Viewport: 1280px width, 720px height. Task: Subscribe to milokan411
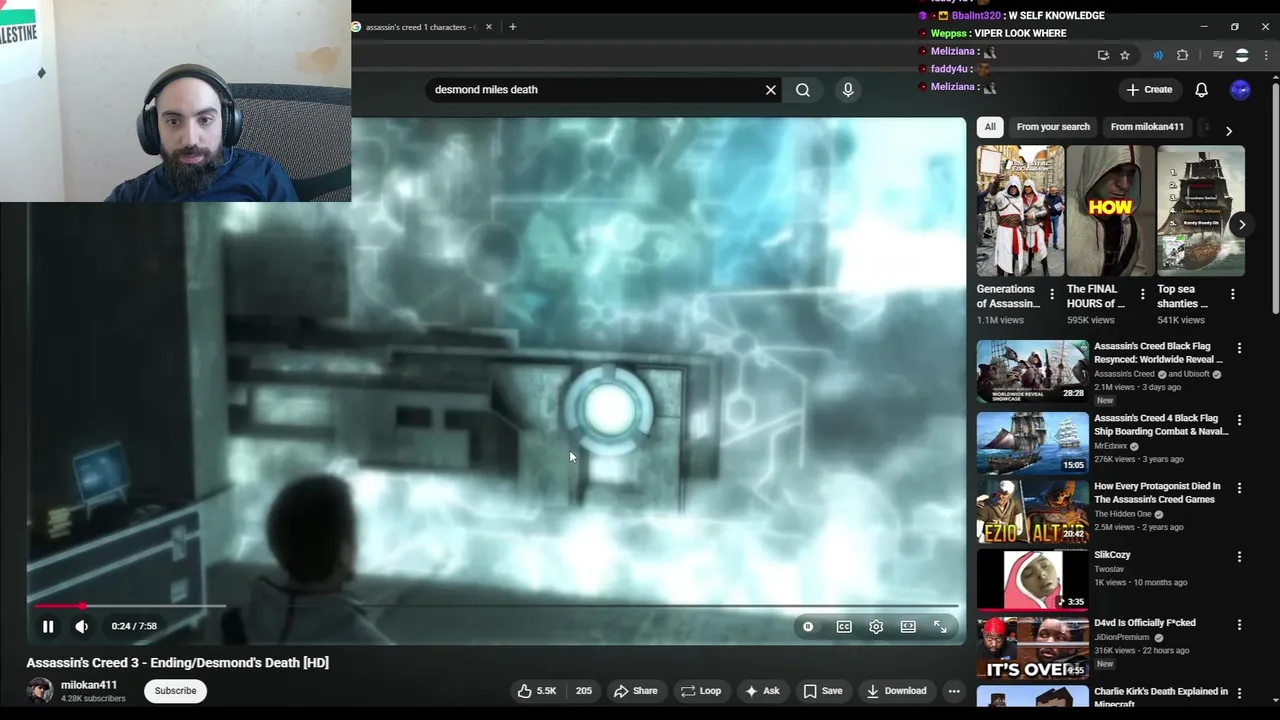pos(175,691)
